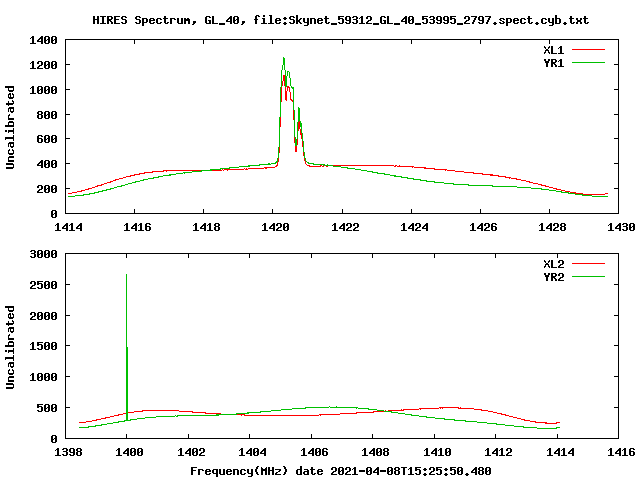Viewport: 640px width, 480px height.
Task: Click the YR2 legend label
Action: [x=553, y=277]
